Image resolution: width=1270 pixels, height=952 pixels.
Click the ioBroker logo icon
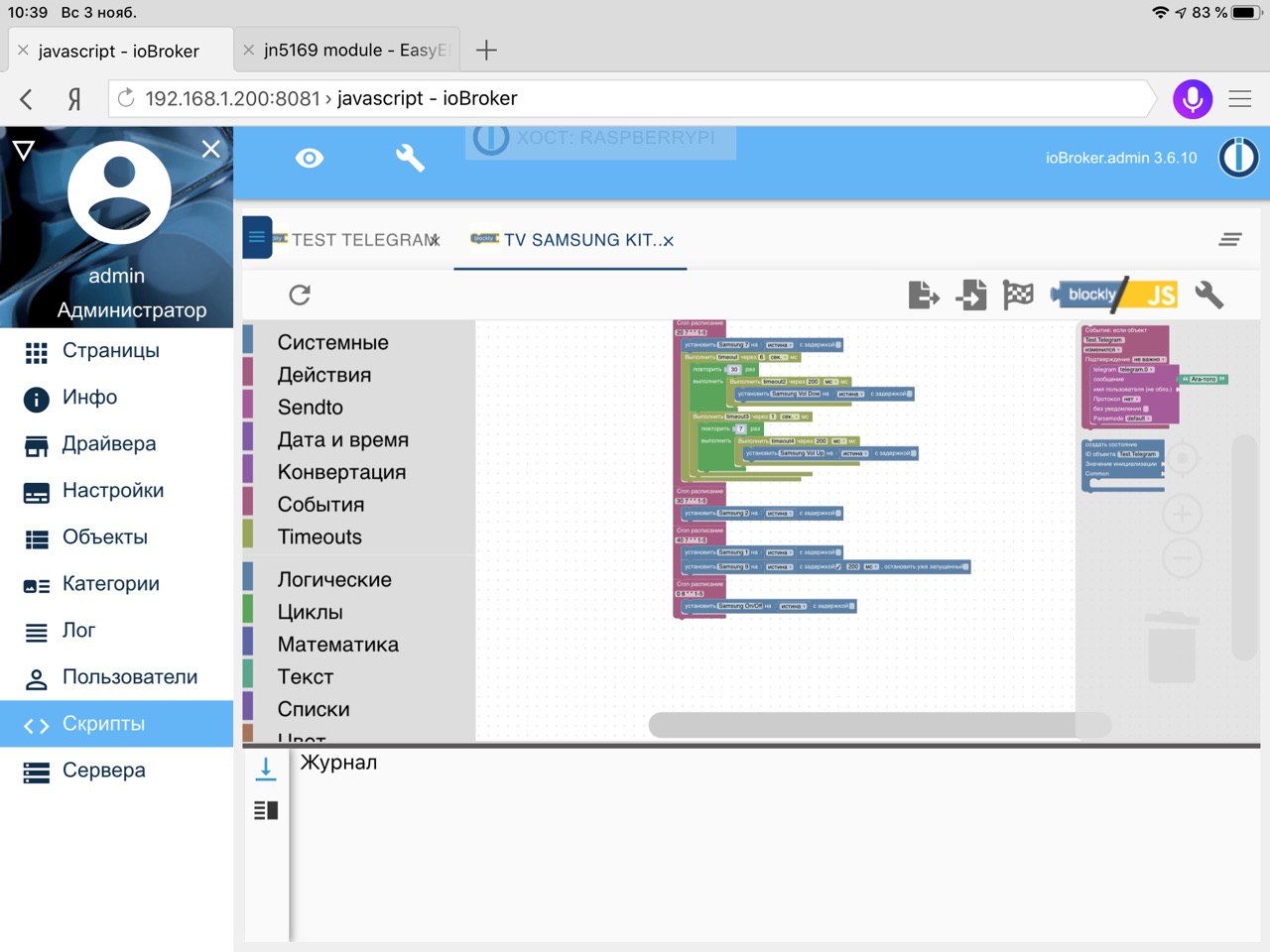pos(1238,158)
